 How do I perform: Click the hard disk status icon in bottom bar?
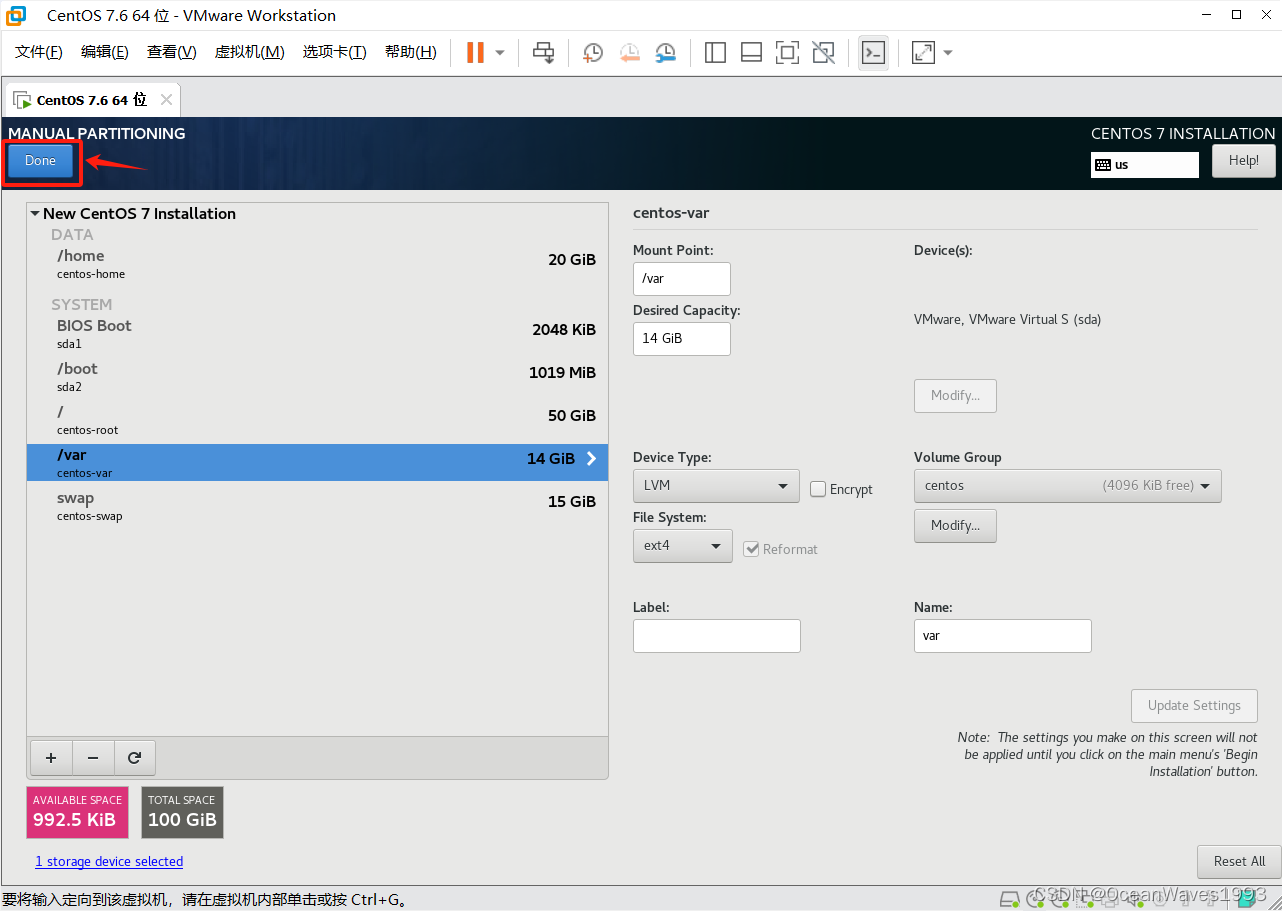[1009, 898]
